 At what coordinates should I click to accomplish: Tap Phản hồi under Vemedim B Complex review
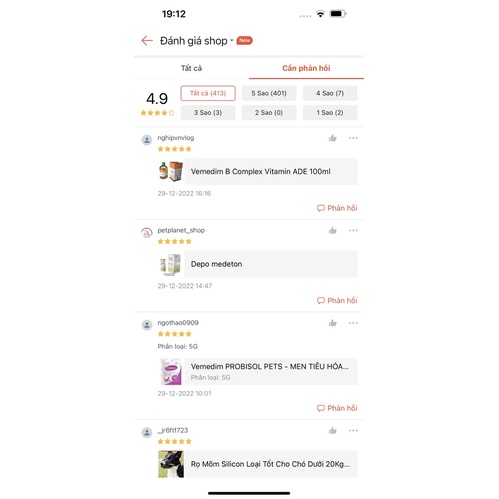(x=337, y=208)
